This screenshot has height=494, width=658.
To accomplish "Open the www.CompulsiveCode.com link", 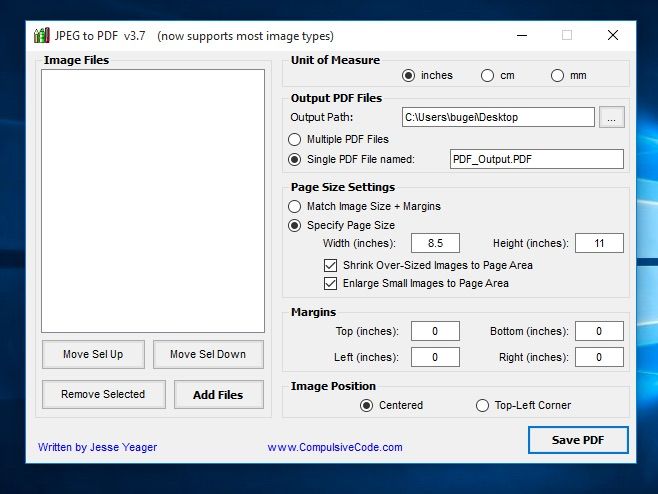I will pyautogui.click(x=335, y=447).
